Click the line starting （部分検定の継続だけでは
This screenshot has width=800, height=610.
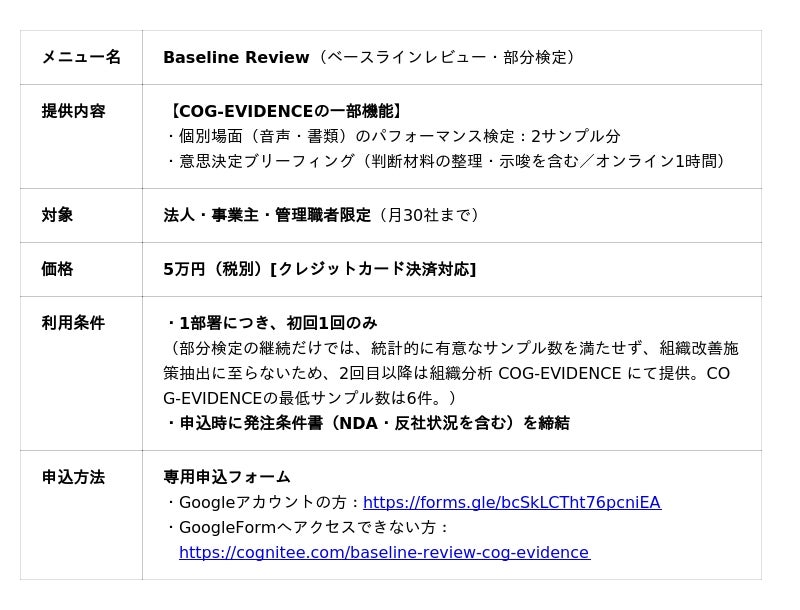(x=451, y=348)
